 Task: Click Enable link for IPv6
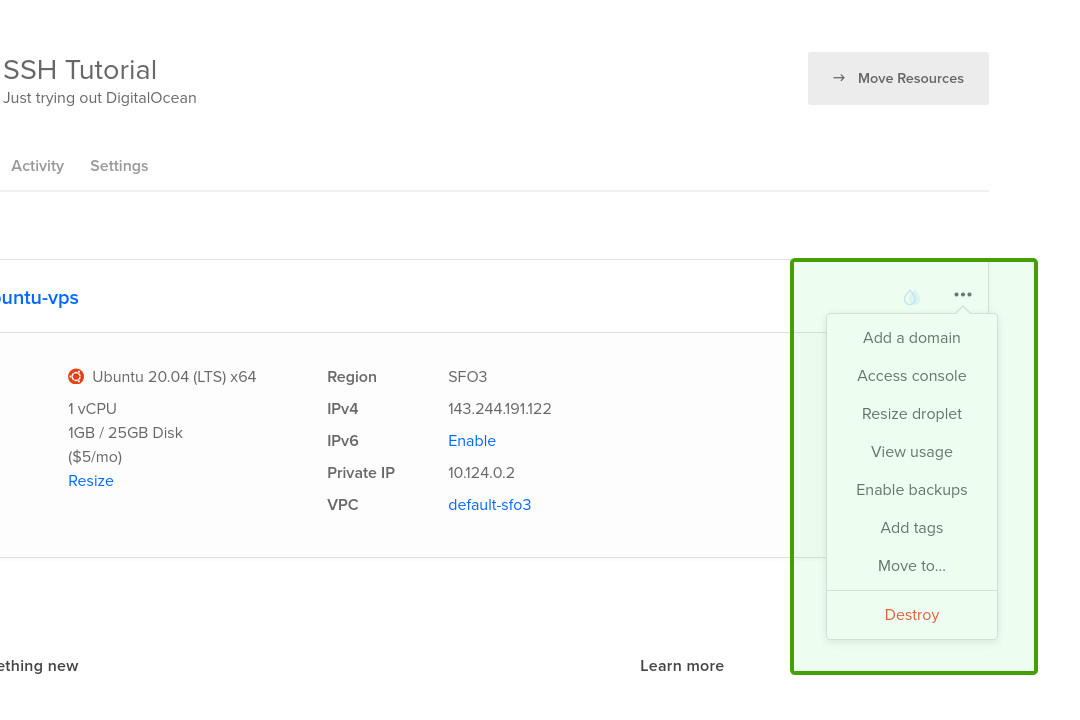click(x=472, y=441)
